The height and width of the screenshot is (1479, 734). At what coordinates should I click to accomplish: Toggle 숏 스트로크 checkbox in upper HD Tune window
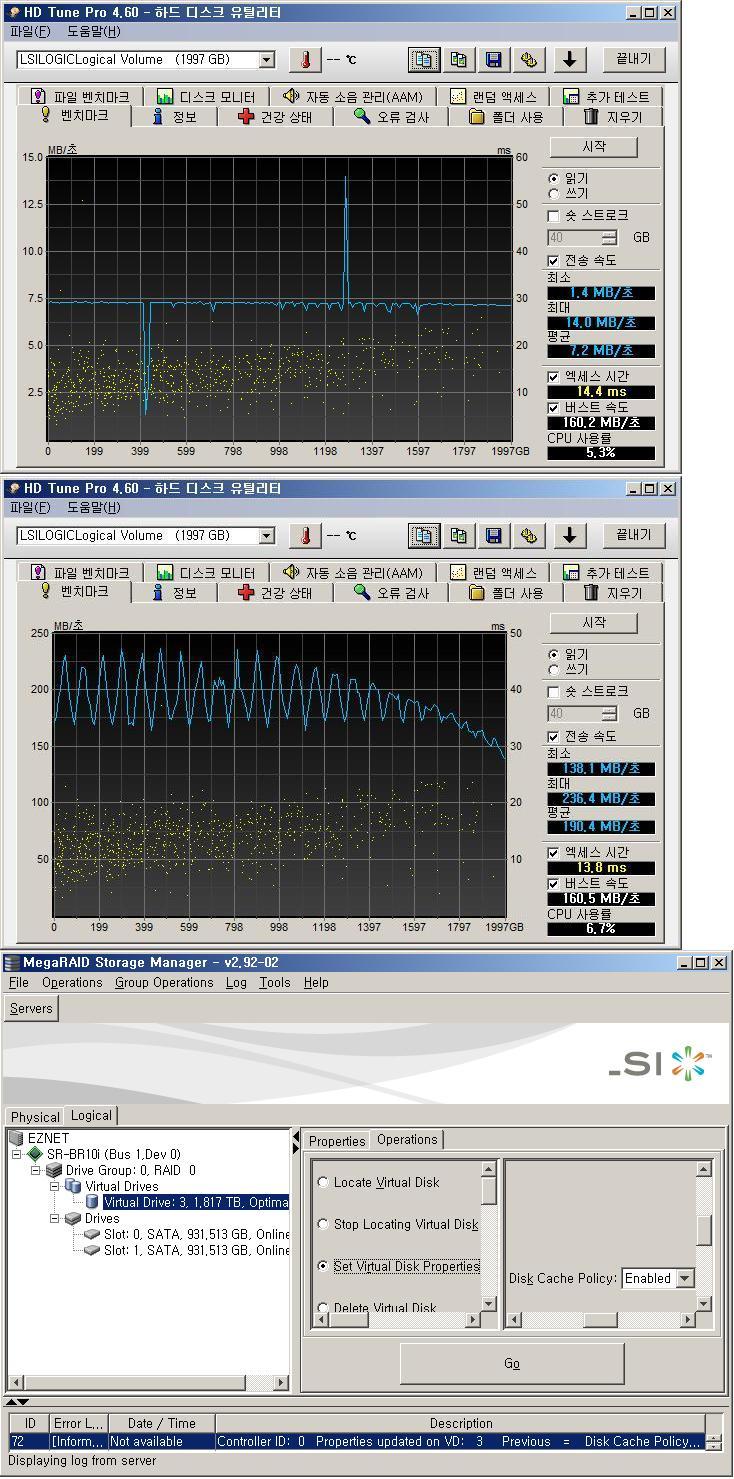pos(553,216)
